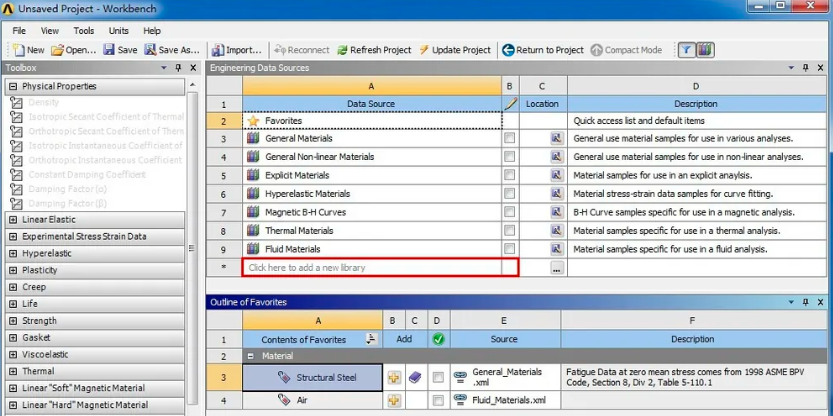This screenshot has height=416, width=833.
Task: Click the Compact Mode button
Action: 627,50
